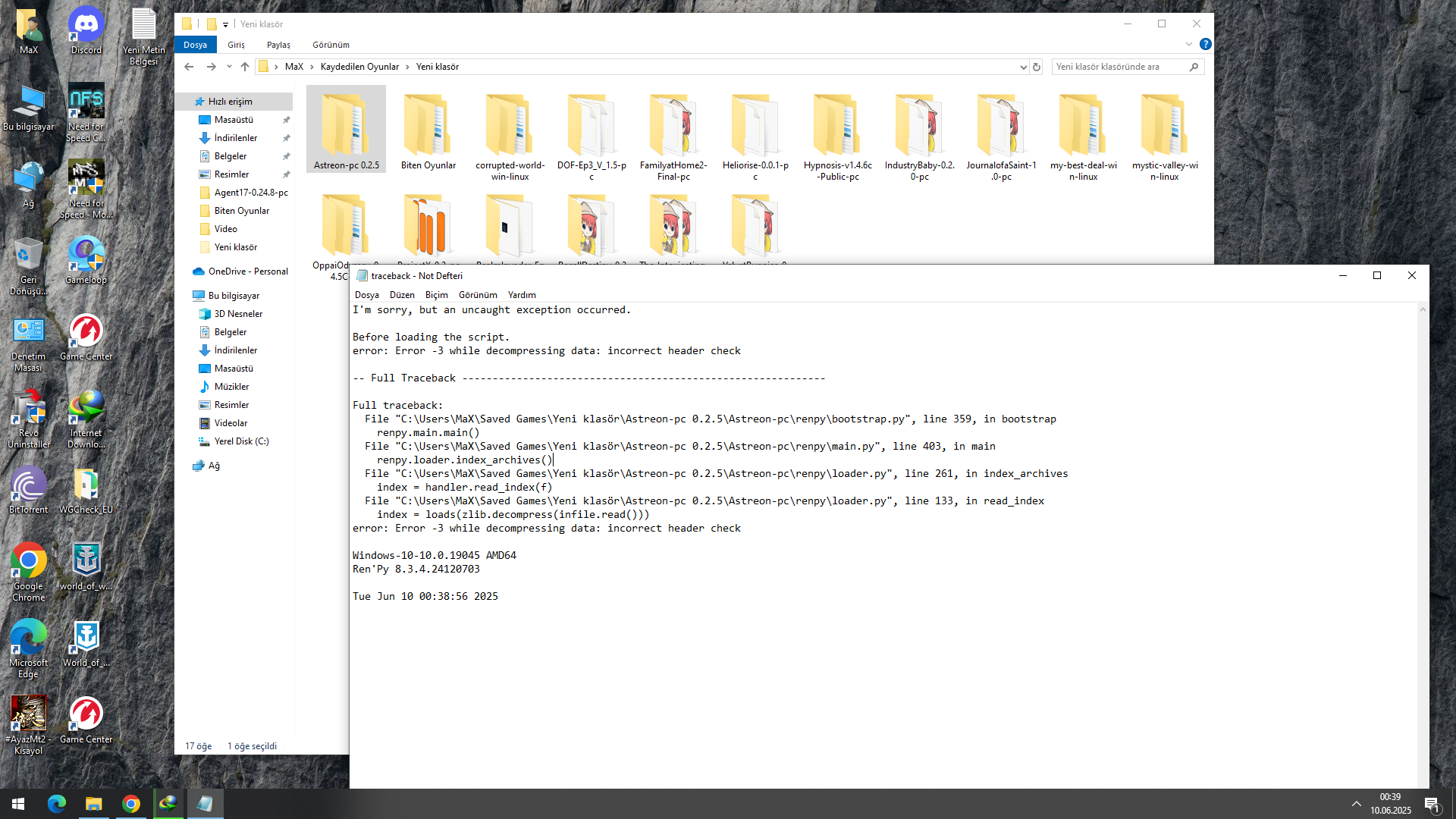
Task: Expand the address bar history dropdown
Action: pos(1023,67)
